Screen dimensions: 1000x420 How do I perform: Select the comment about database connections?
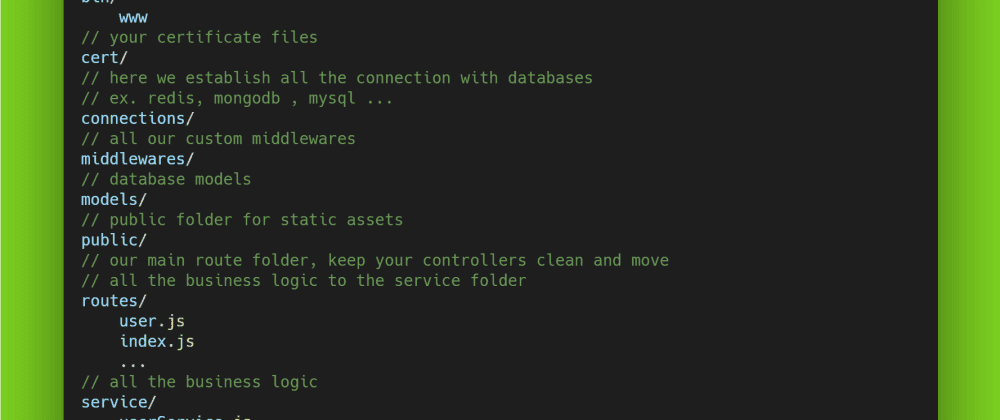(x=337, y=78)
